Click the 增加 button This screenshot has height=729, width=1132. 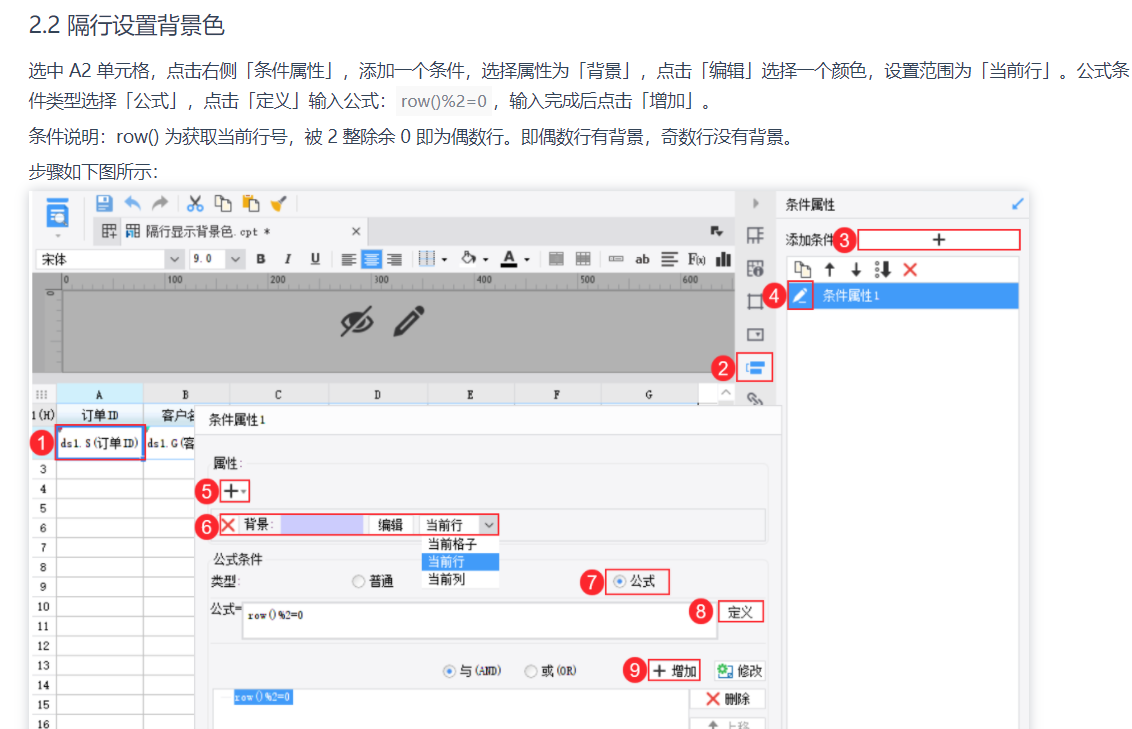click(x=674, y=671)
